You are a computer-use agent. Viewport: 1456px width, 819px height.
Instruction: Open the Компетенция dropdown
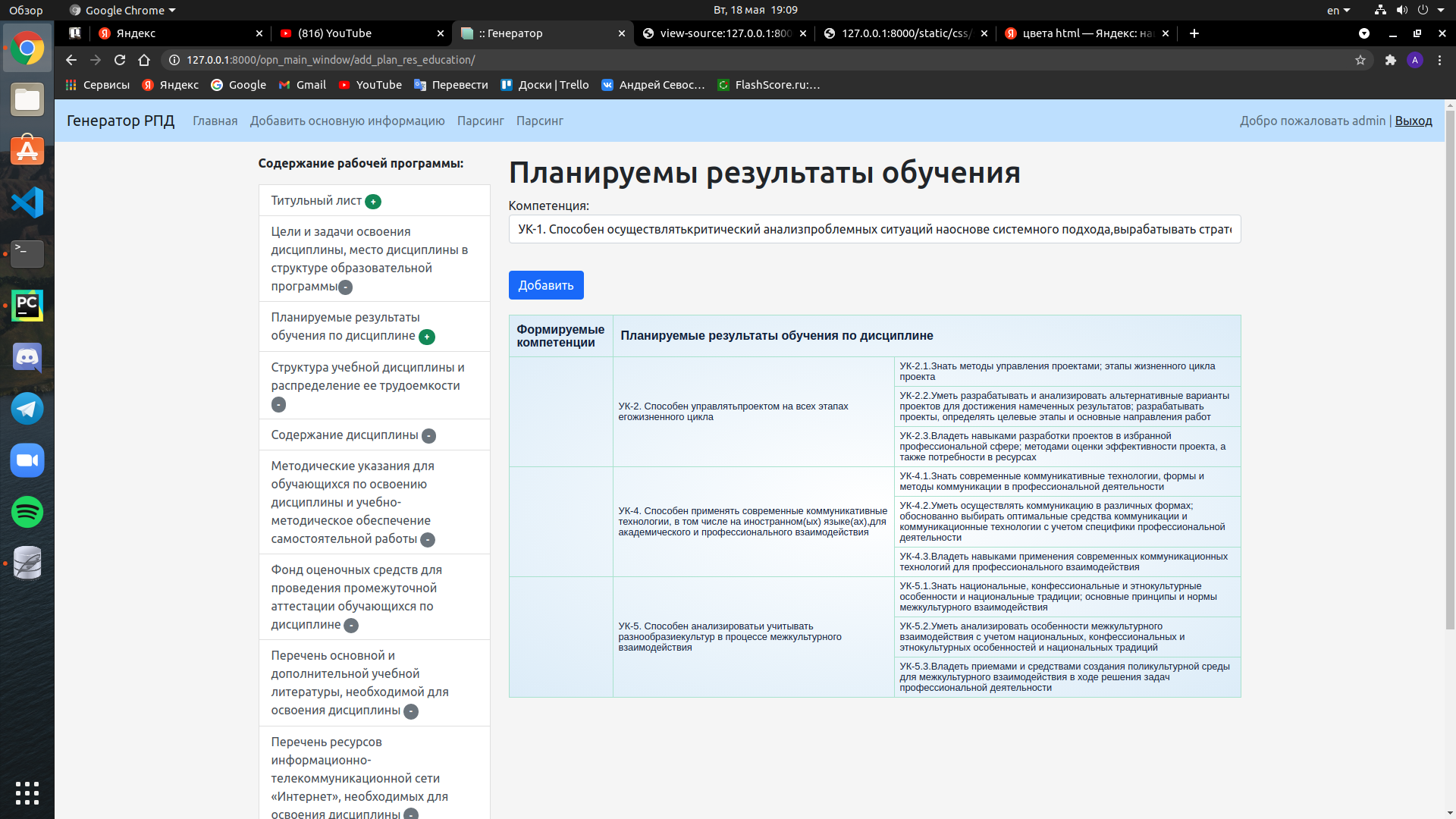(x=874, y=229)
